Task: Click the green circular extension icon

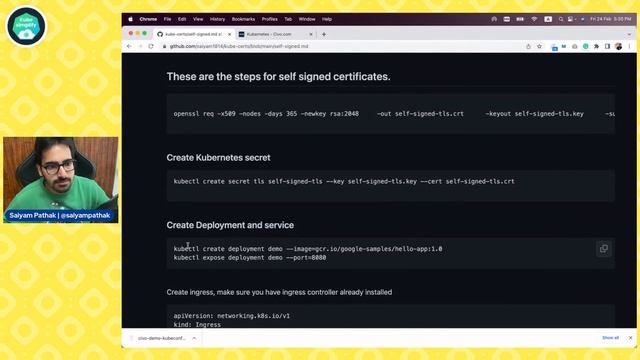Action: (x=586, y=47)
